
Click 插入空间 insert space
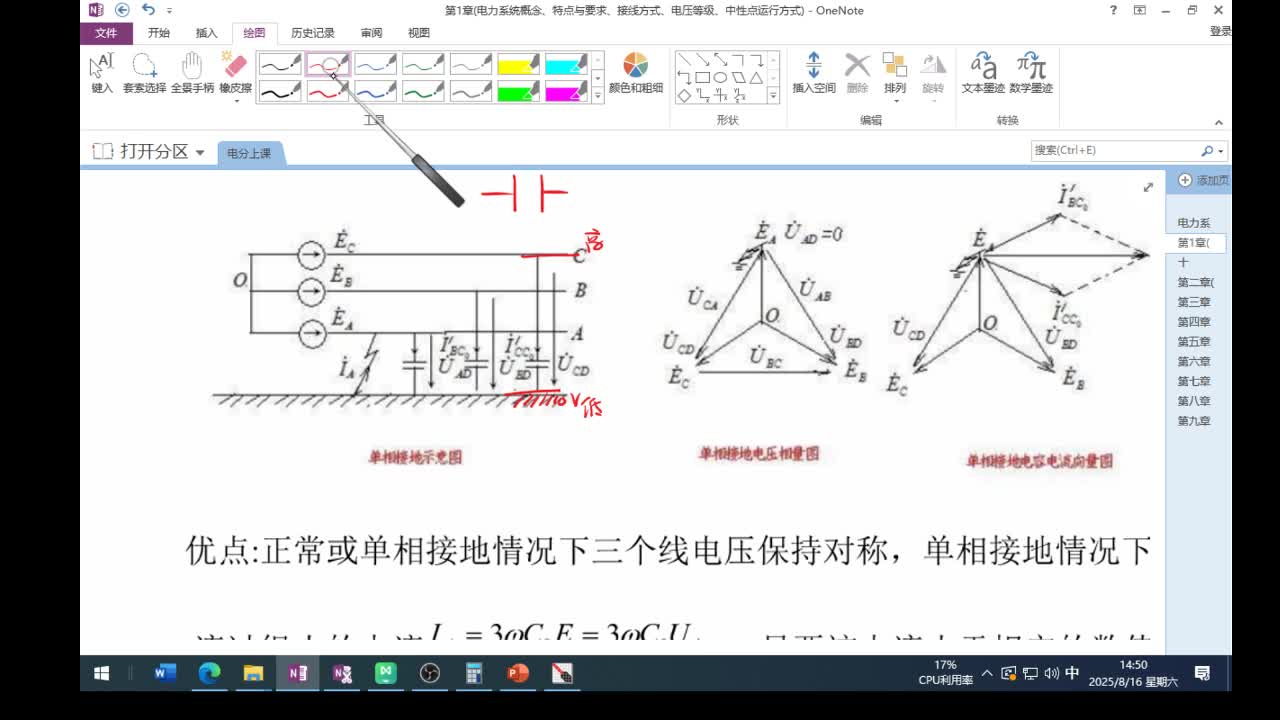(x=814, y=74)
